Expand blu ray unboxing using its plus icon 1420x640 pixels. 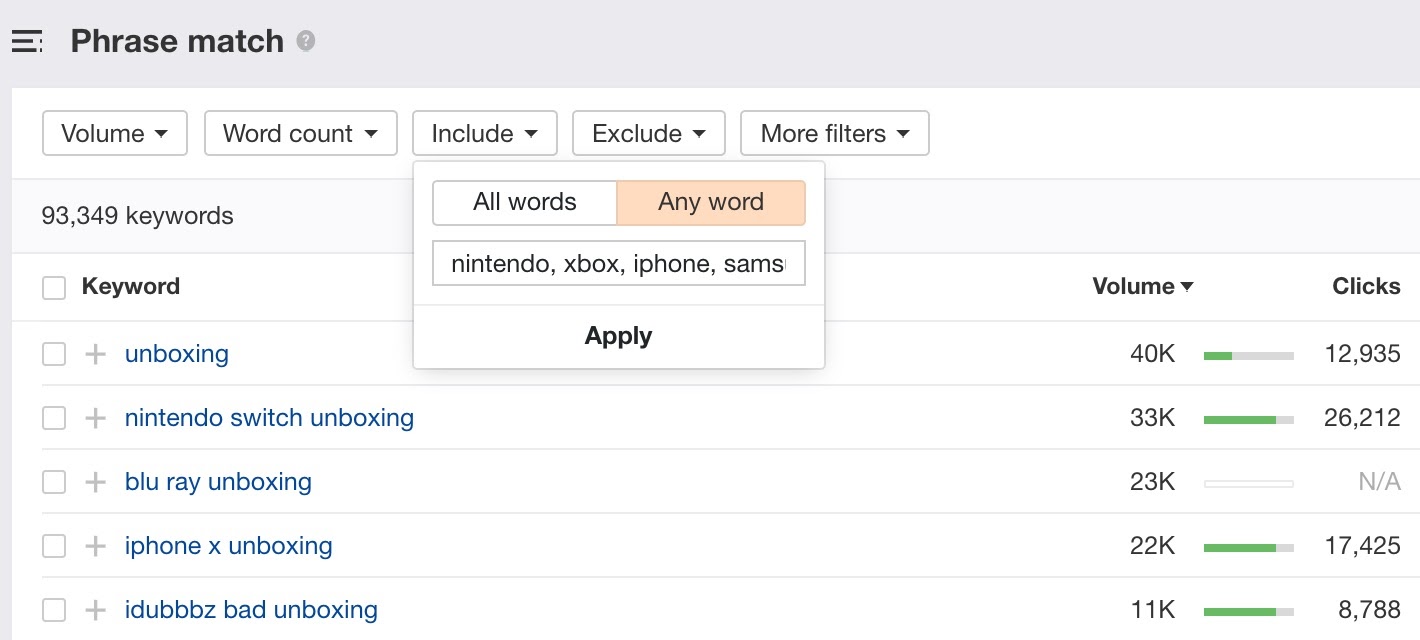[x=95, y=481]
